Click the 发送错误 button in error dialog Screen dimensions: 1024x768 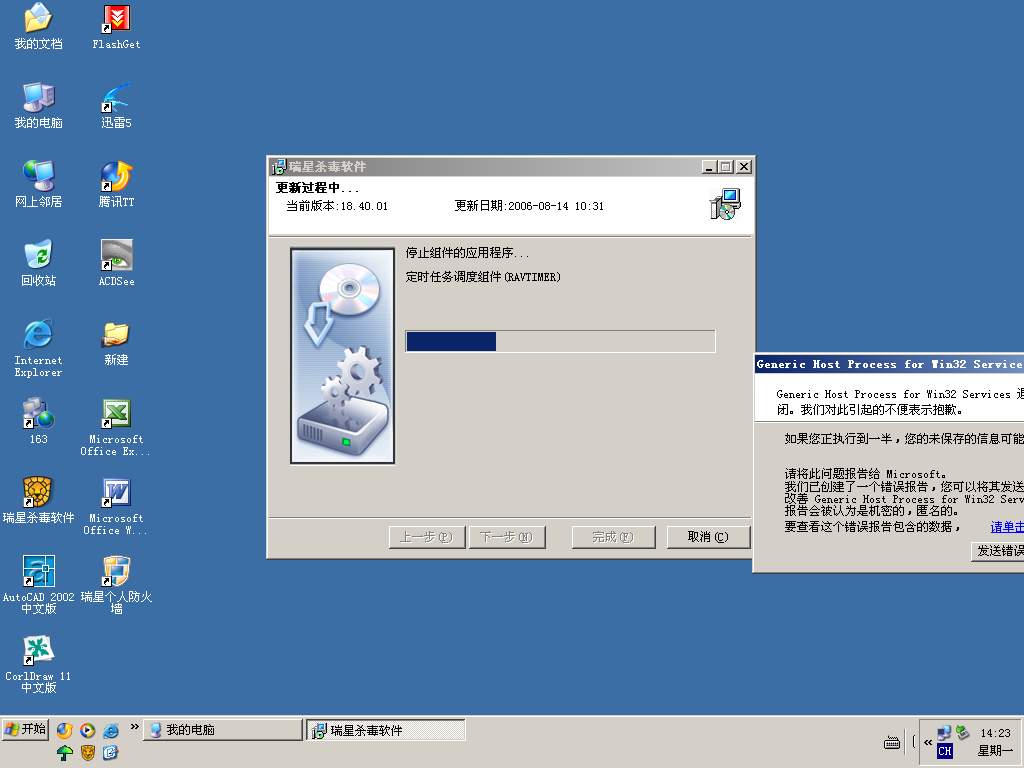[x=997, y=551]
